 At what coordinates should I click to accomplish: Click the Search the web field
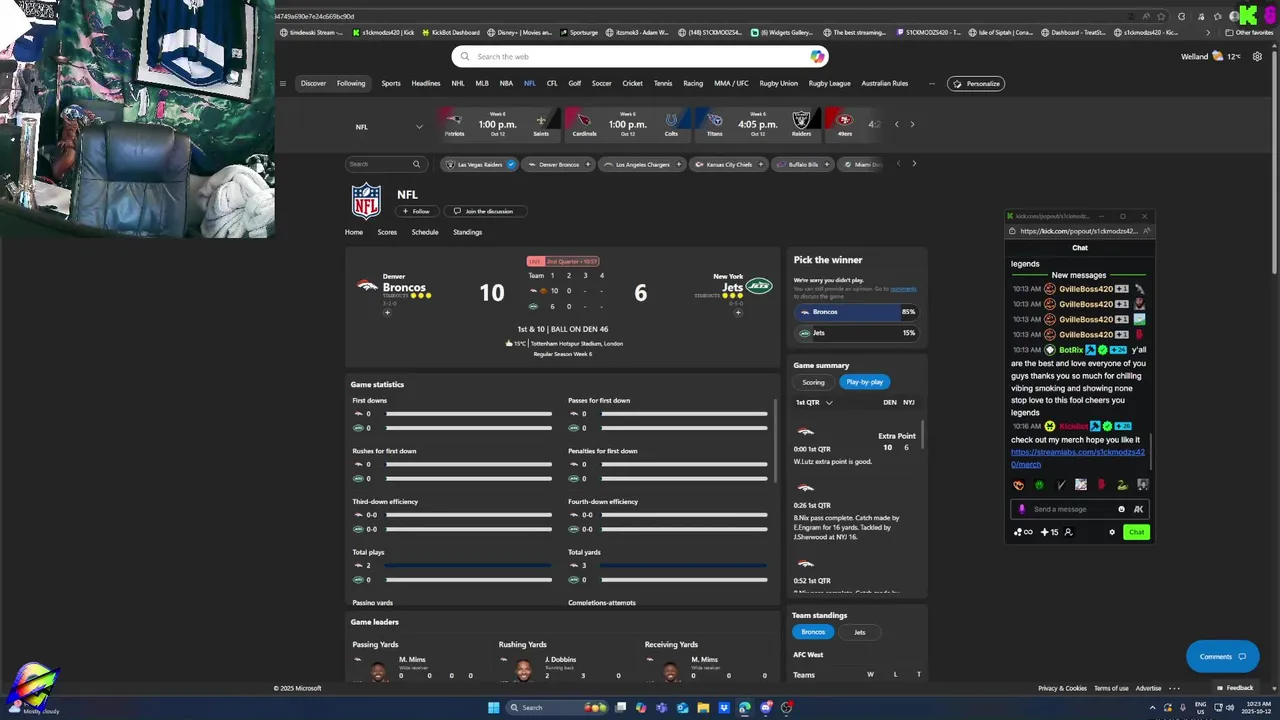[x=640, y=56]
